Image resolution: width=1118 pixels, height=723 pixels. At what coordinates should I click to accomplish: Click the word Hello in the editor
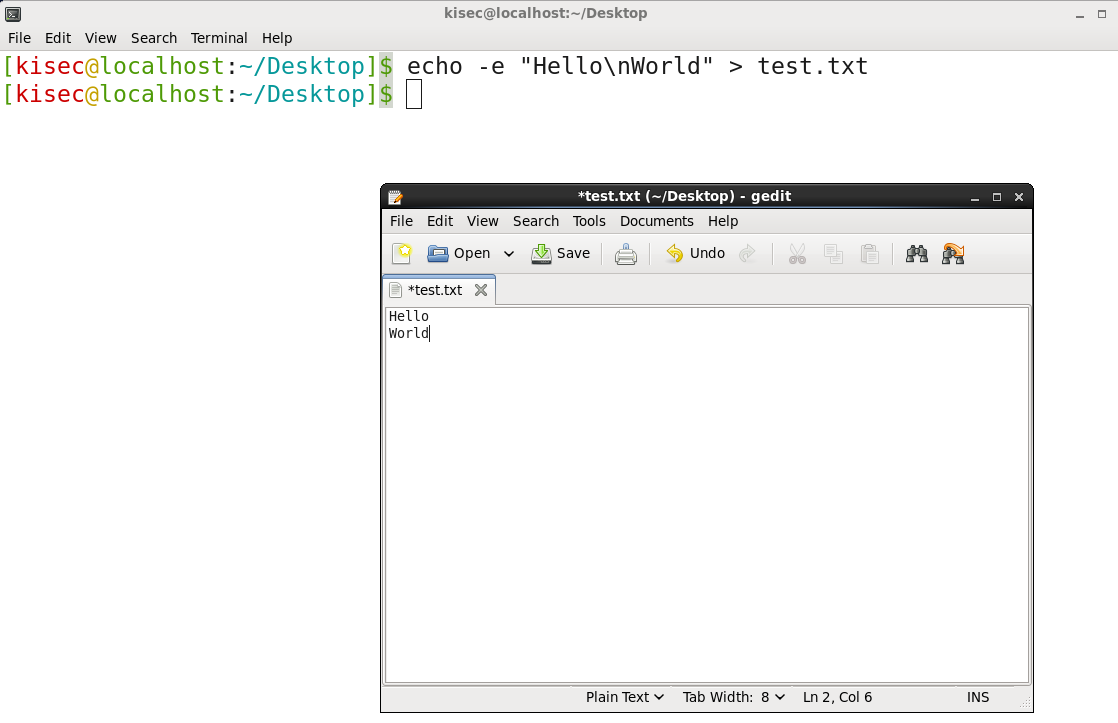[409, 316]
